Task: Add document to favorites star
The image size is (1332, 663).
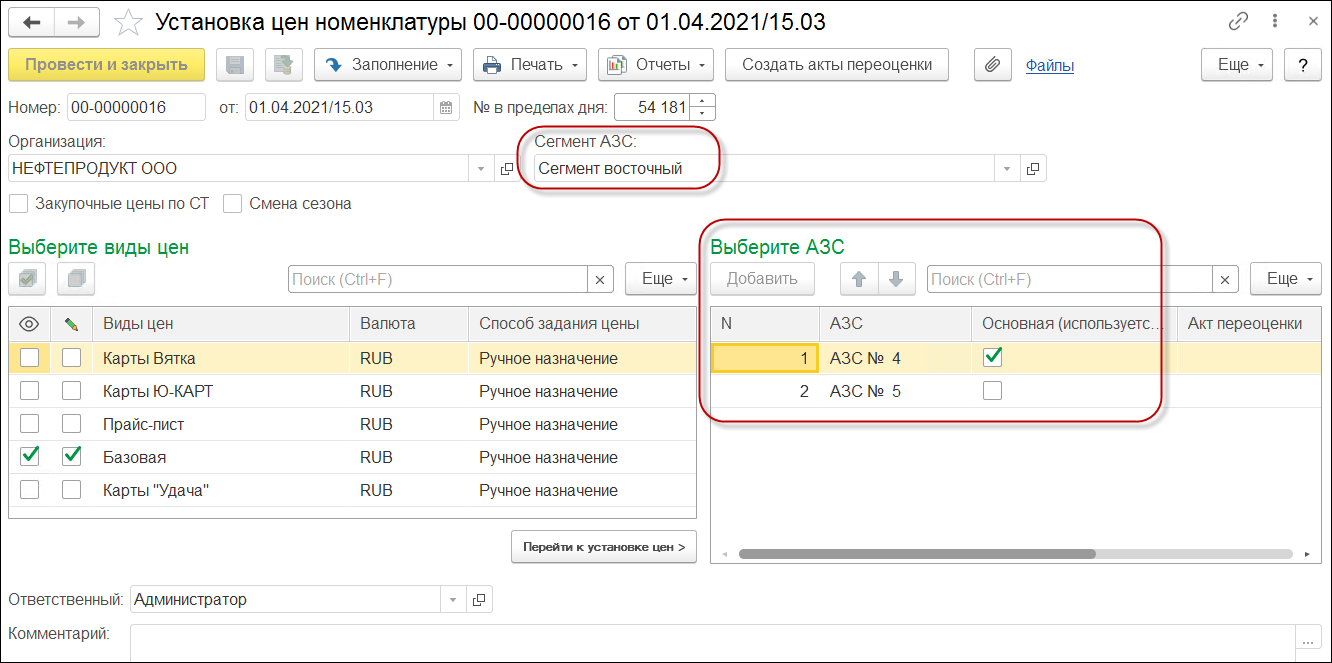Action: [128, 22]
